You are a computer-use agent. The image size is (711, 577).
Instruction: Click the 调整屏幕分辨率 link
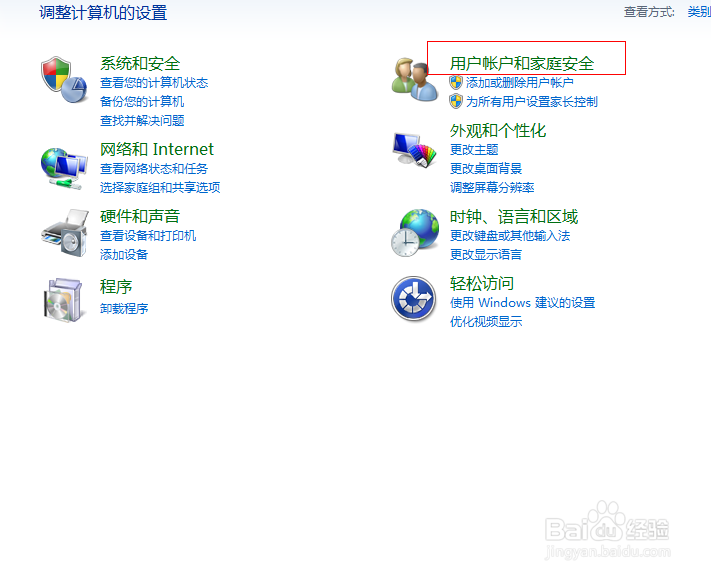point(492,188)
